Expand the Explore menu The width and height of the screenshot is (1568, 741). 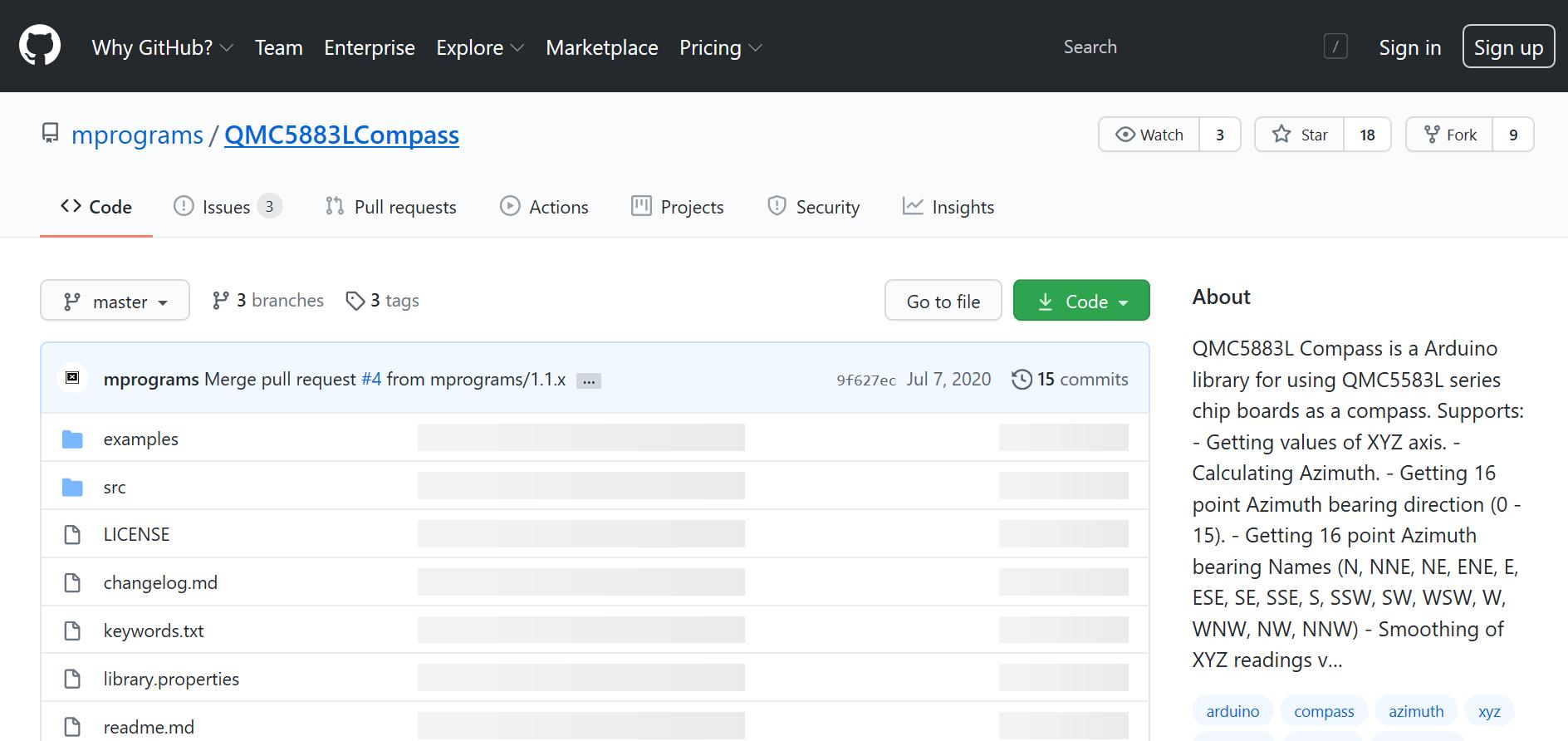480,47
